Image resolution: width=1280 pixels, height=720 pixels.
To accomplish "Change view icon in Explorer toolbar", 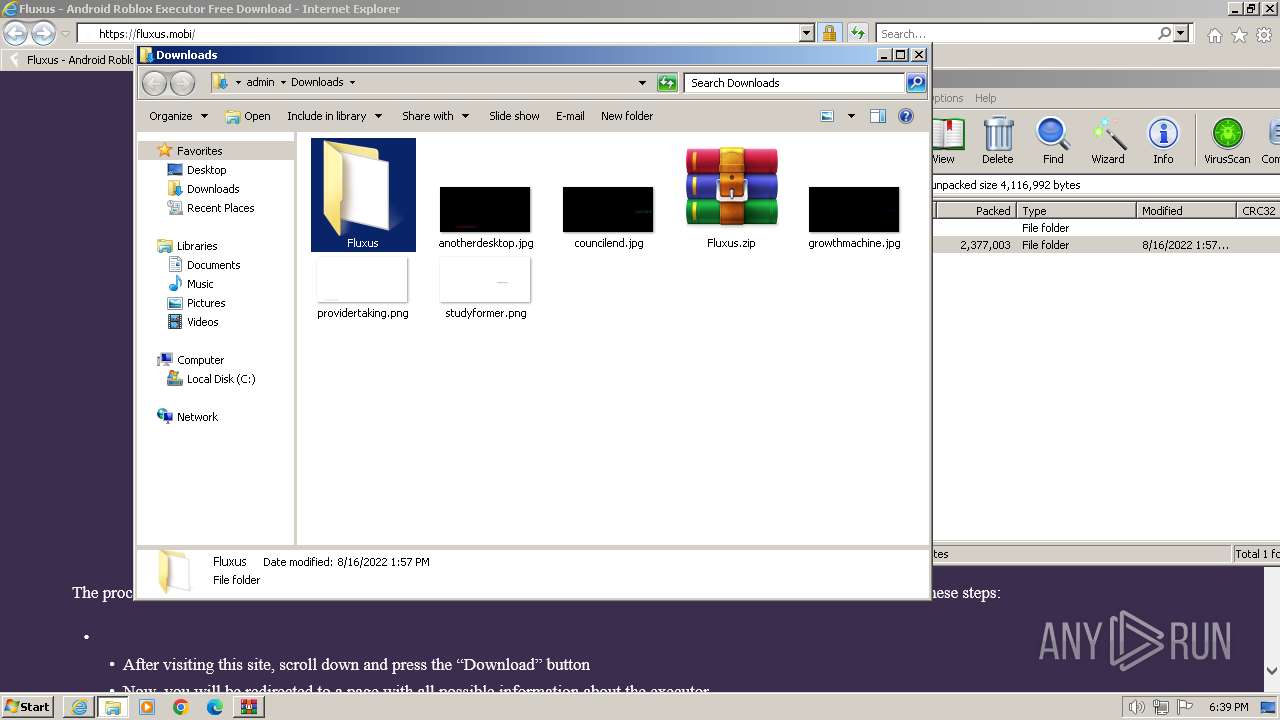I will (827, 116).
